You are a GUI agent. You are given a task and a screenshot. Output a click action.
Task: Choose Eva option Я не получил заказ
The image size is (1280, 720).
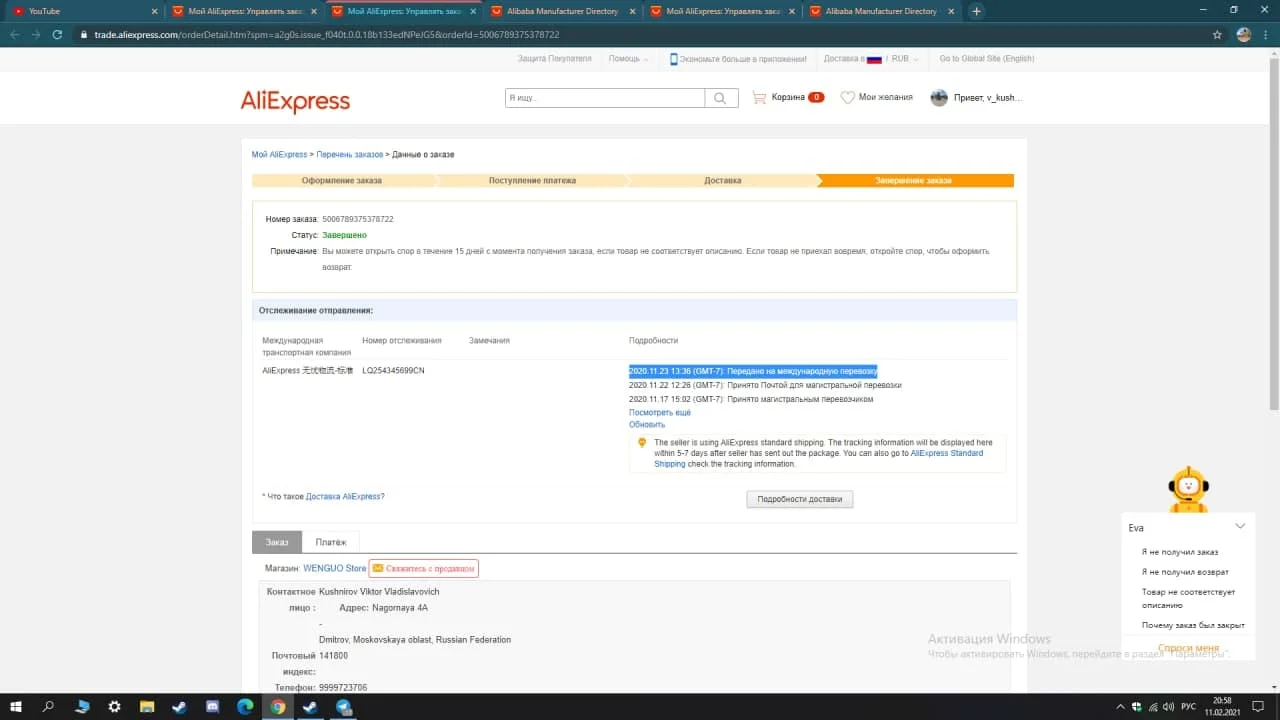[1180, 552]
